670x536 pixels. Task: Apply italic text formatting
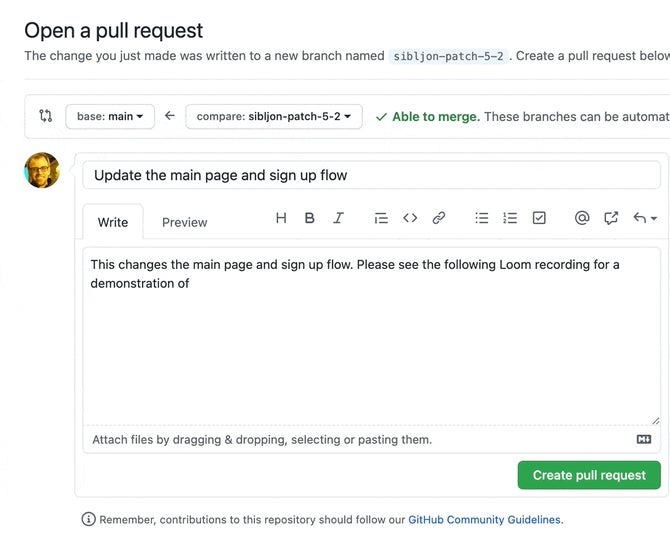(338, 218)
